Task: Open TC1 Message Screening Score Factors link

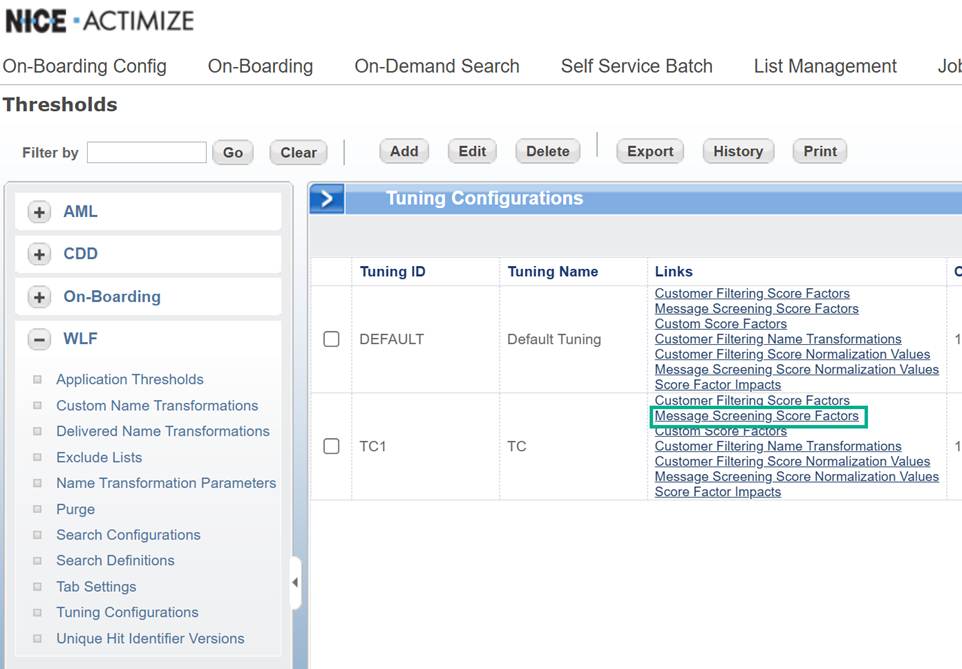Action: [x=756, y=416]
